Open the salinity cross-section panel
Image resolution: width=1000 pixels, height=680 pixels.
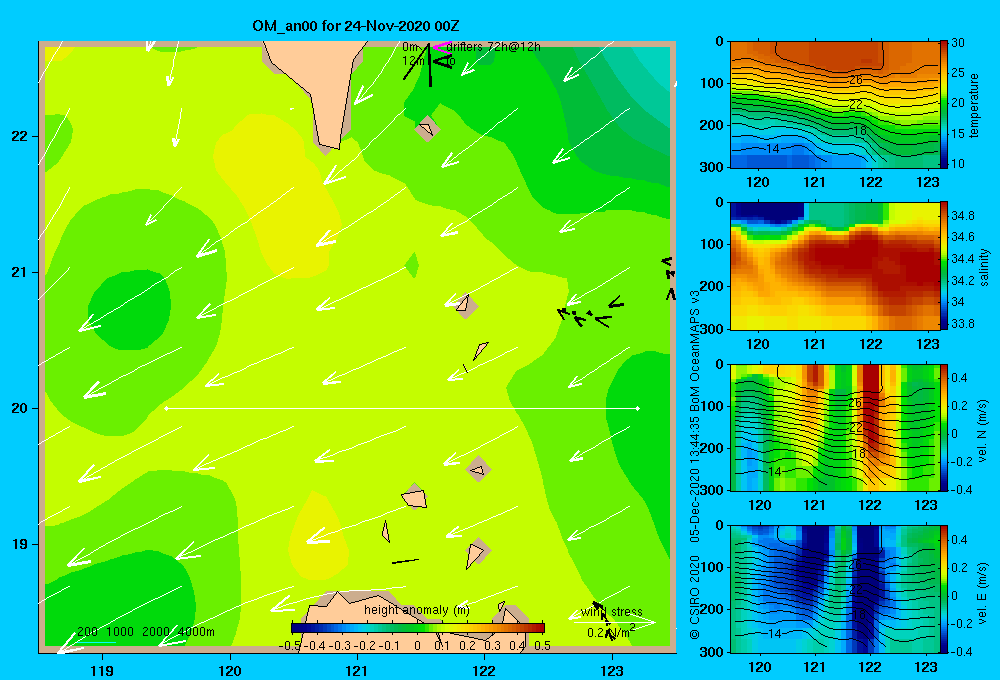pos(834,266)
